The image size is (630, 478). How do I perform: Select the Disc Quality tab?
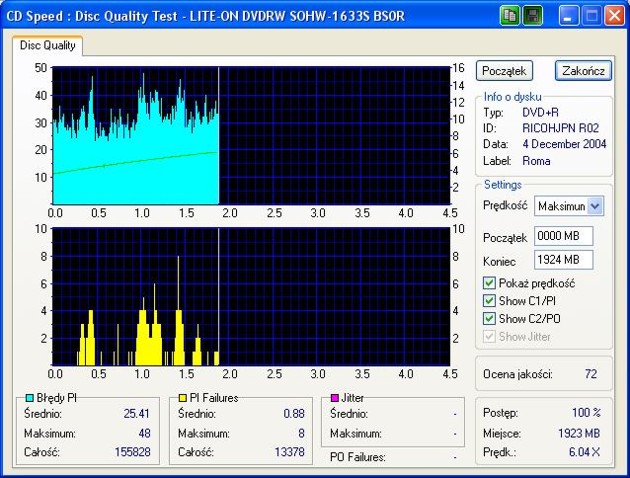click(x=47, y=45)
